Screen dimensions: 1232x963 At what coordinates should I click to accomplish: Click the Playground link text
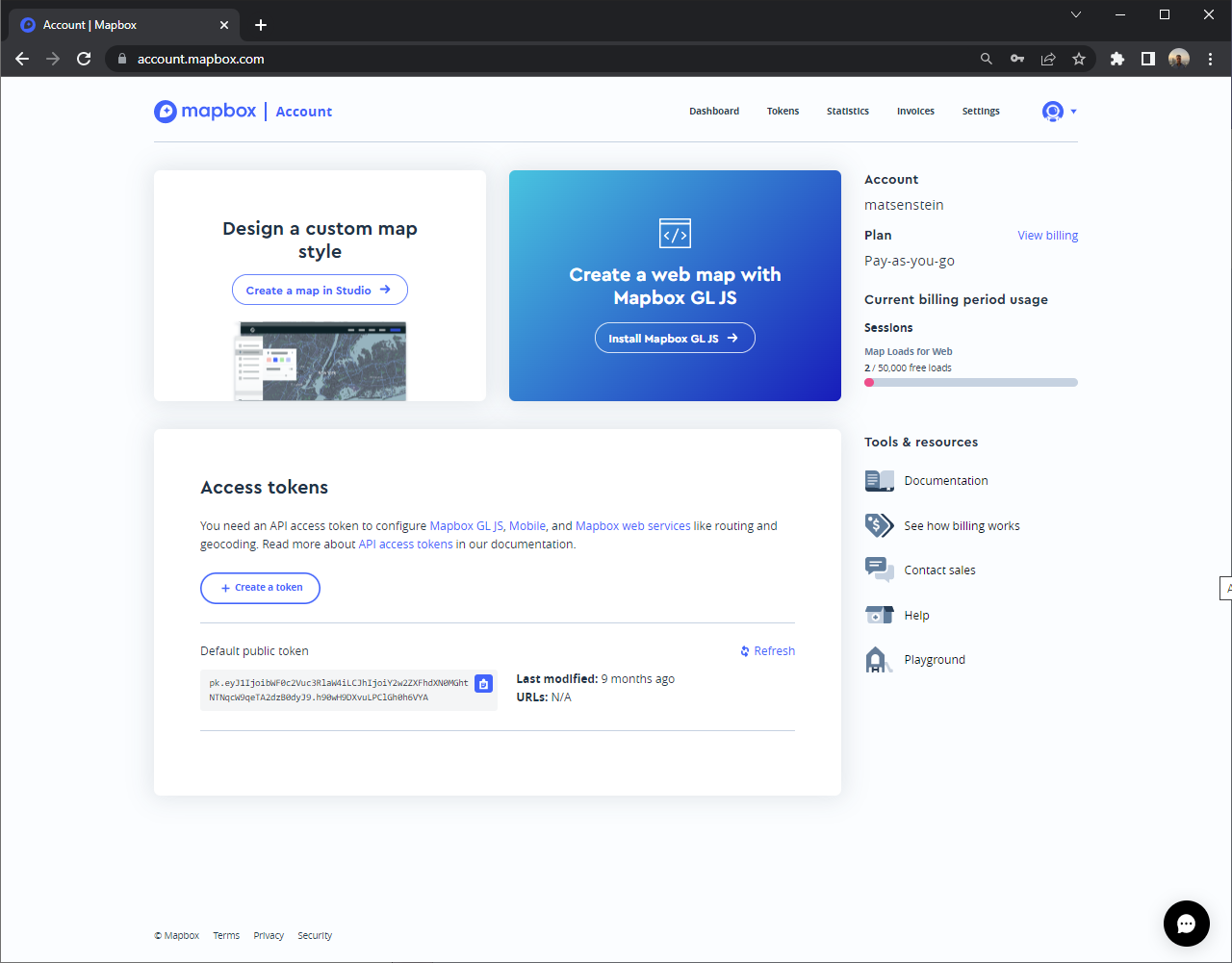[x=935, y=660]
